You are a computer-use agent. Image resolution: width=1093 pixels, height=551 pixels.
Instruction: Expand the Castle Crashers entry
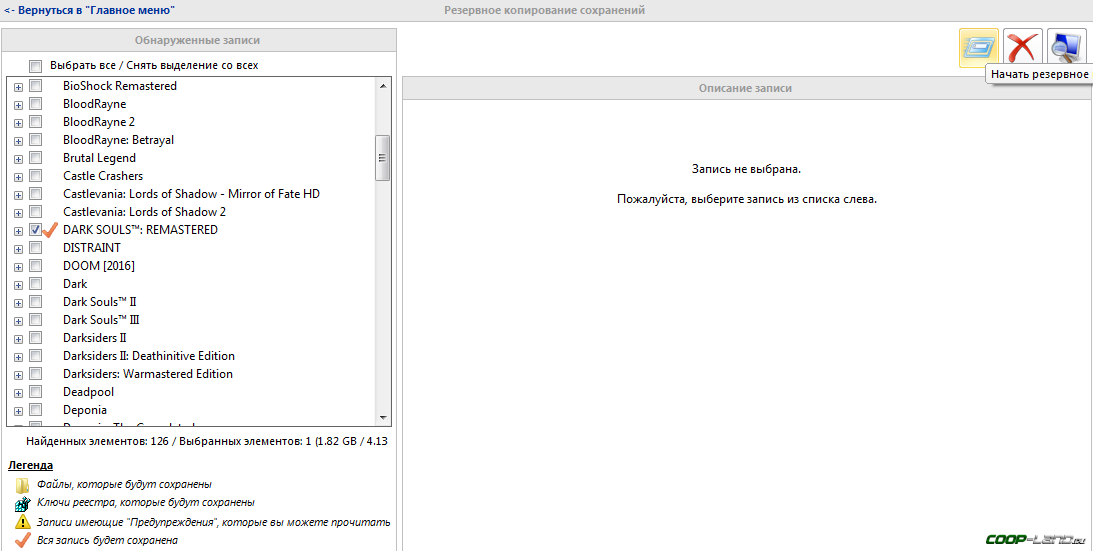18,176
